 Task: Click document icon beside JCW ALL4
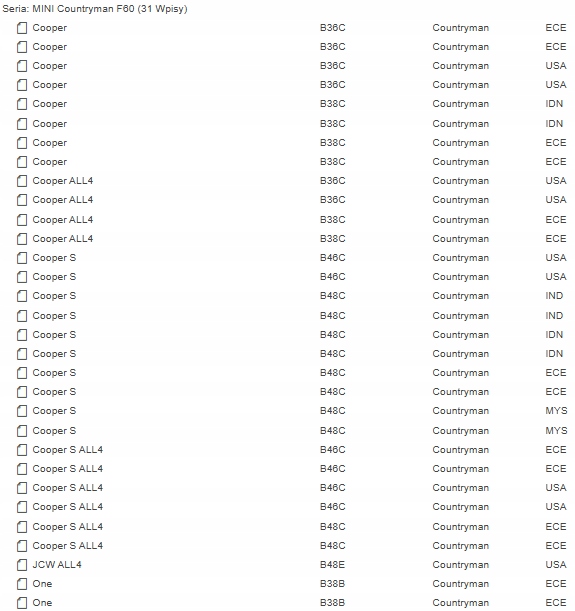(22, 565)
